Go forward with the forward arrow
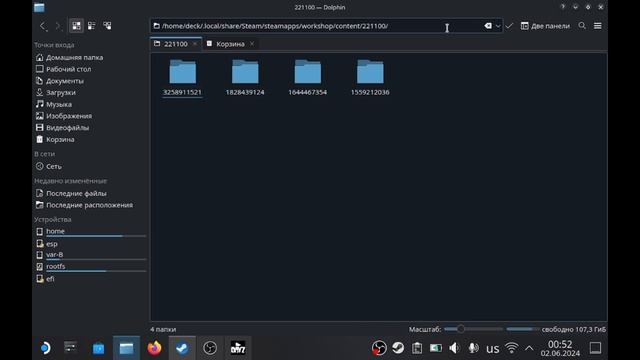640x360 pixels. point(58,26)
